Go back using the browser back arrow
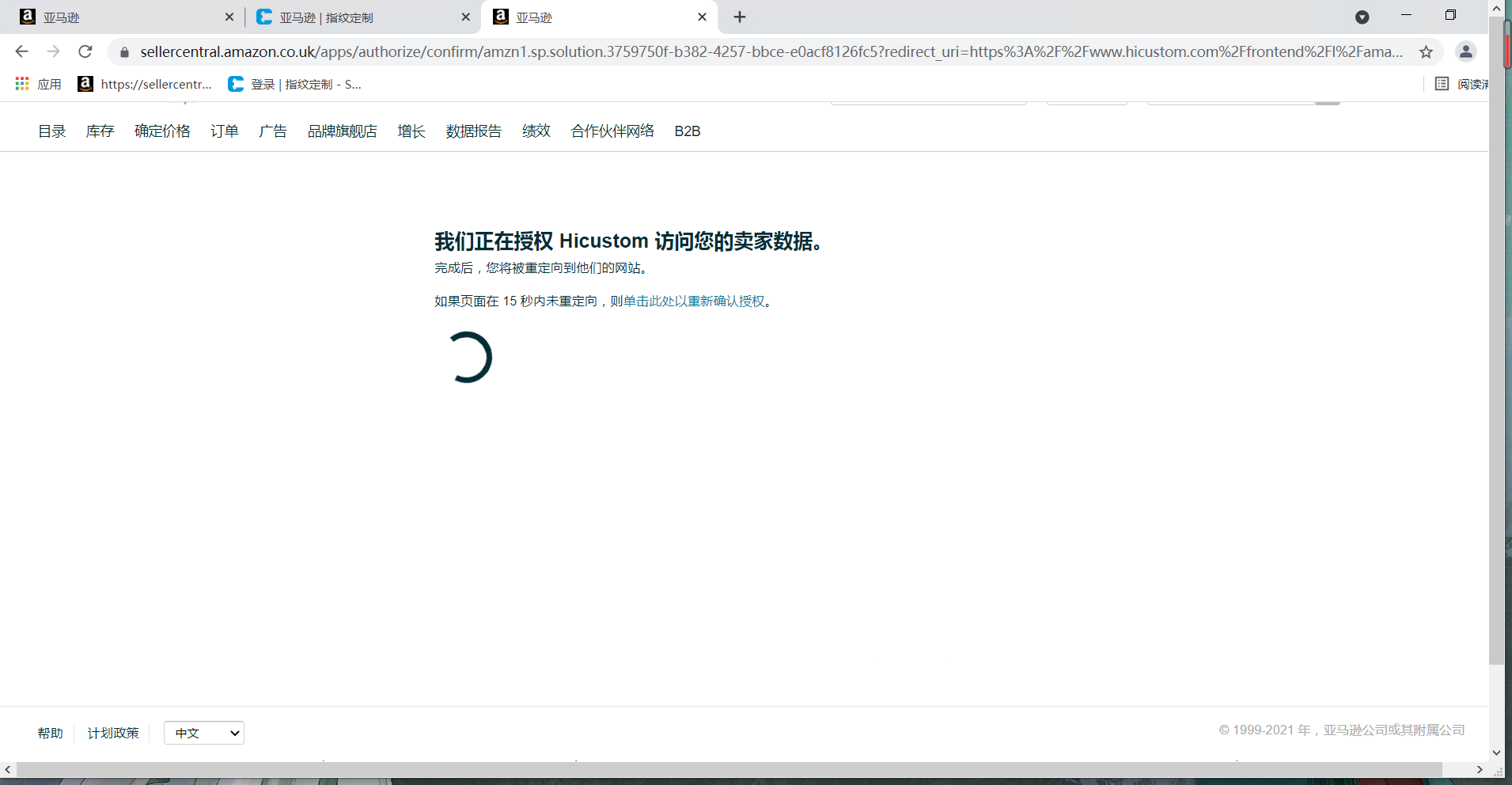Viewport: 1512px width, 785px height. click(x=21, y=51)
